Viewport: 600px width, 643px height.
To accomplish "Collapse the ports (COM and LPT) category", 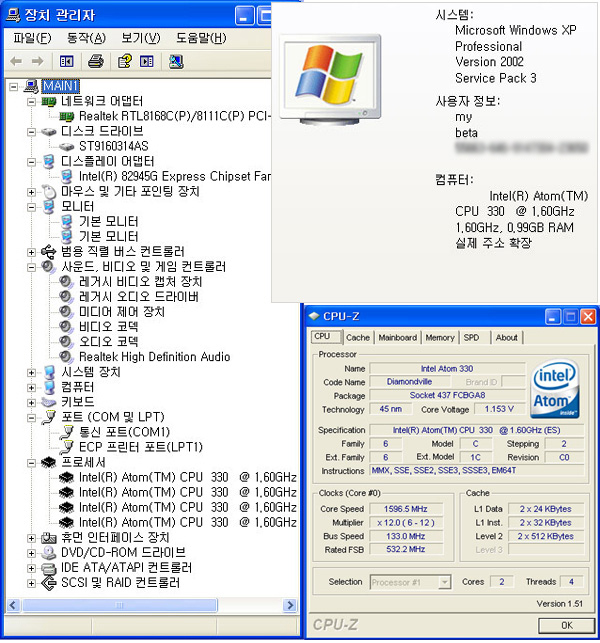I will pos(31,417).
